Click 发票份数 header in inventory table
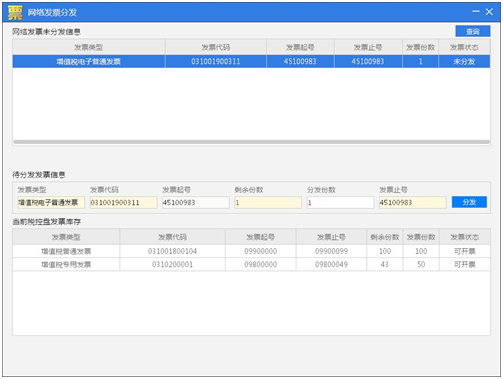The height and width of the screenshot is (379, 503). (x=421, y=237)
